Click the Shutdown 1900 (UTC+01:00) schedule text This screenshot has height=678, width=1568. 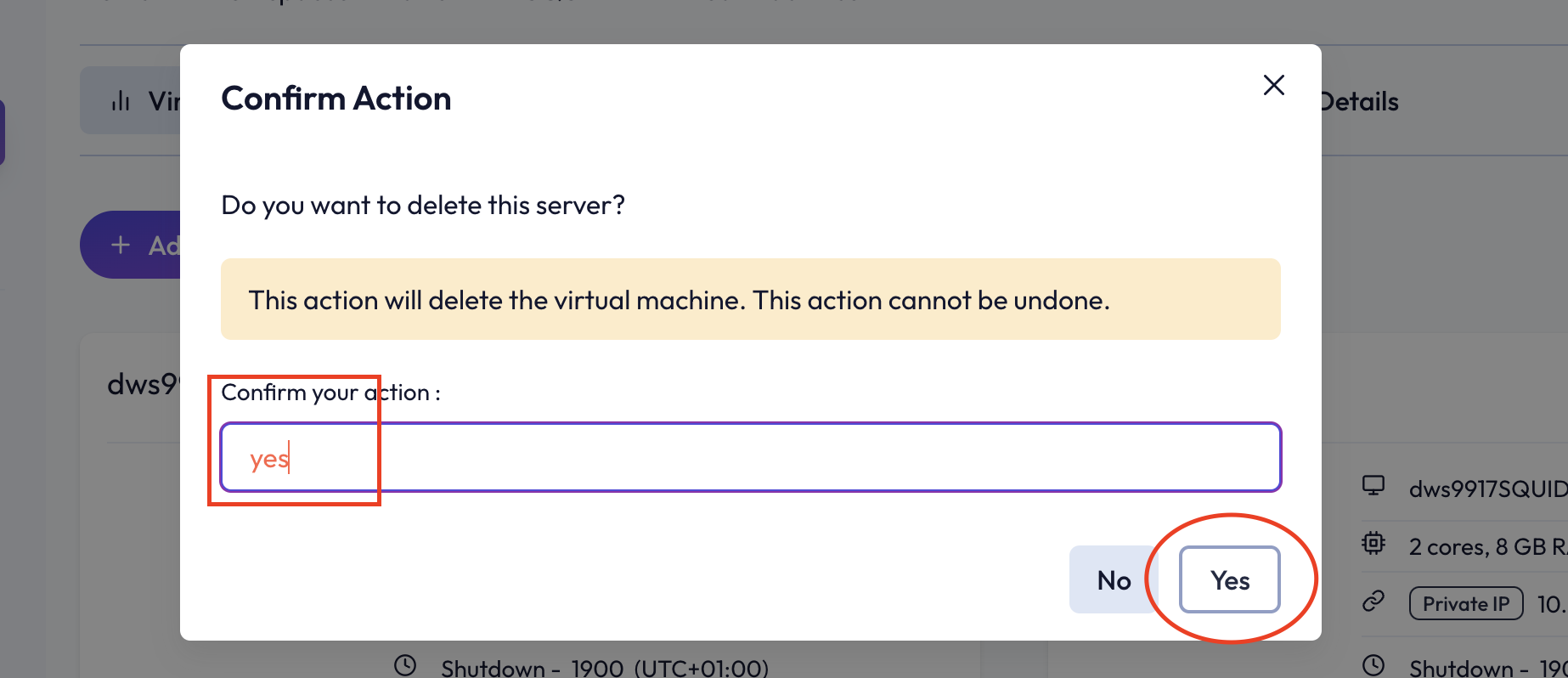[x=605, y=668]
